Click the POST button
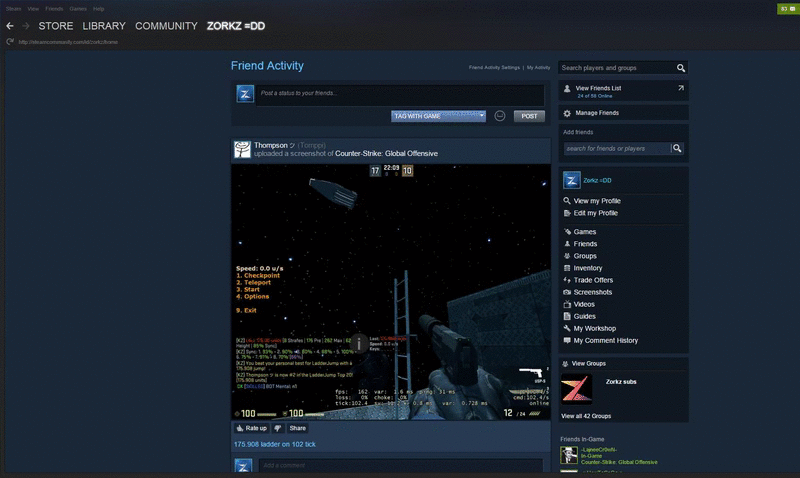Image resolution: width=800 pixels, height=478 pixels. pos(529,116)
